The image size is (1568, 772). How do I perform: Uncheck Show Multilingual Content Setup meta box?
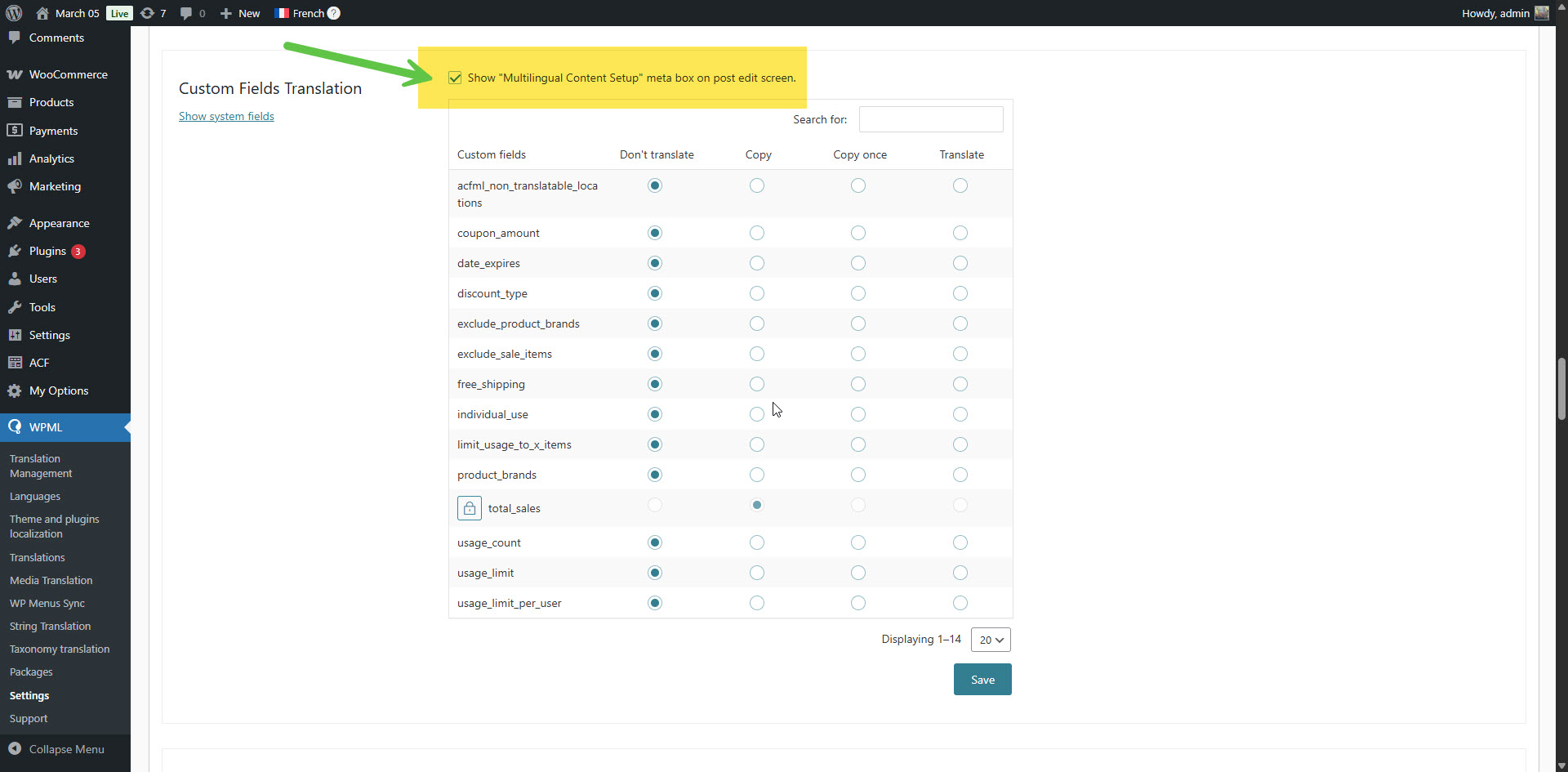click(455, 78)
